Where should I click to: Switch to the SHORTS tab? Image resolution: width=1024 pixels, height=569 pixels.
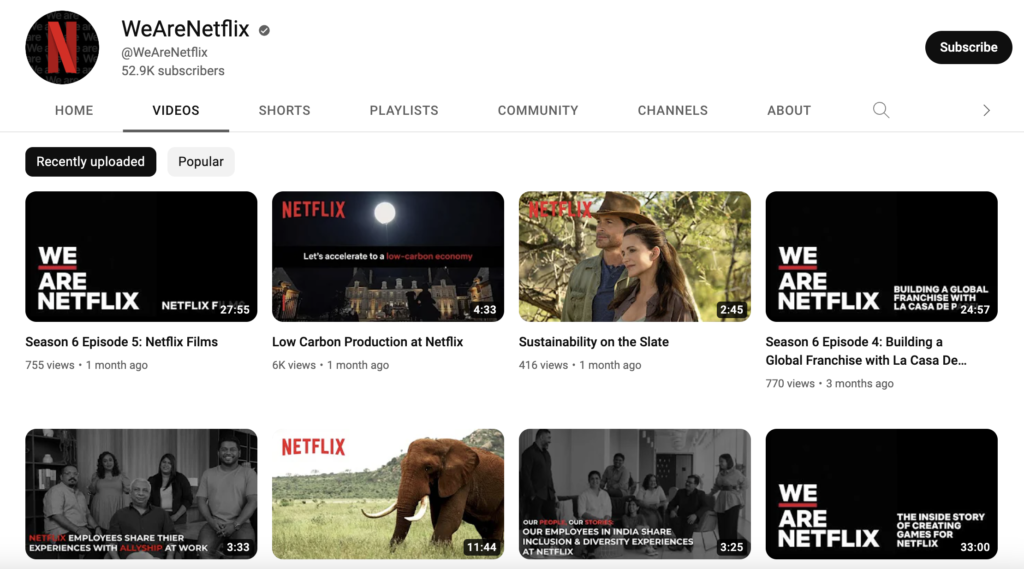pyautogui.click(x=284, y=110)
